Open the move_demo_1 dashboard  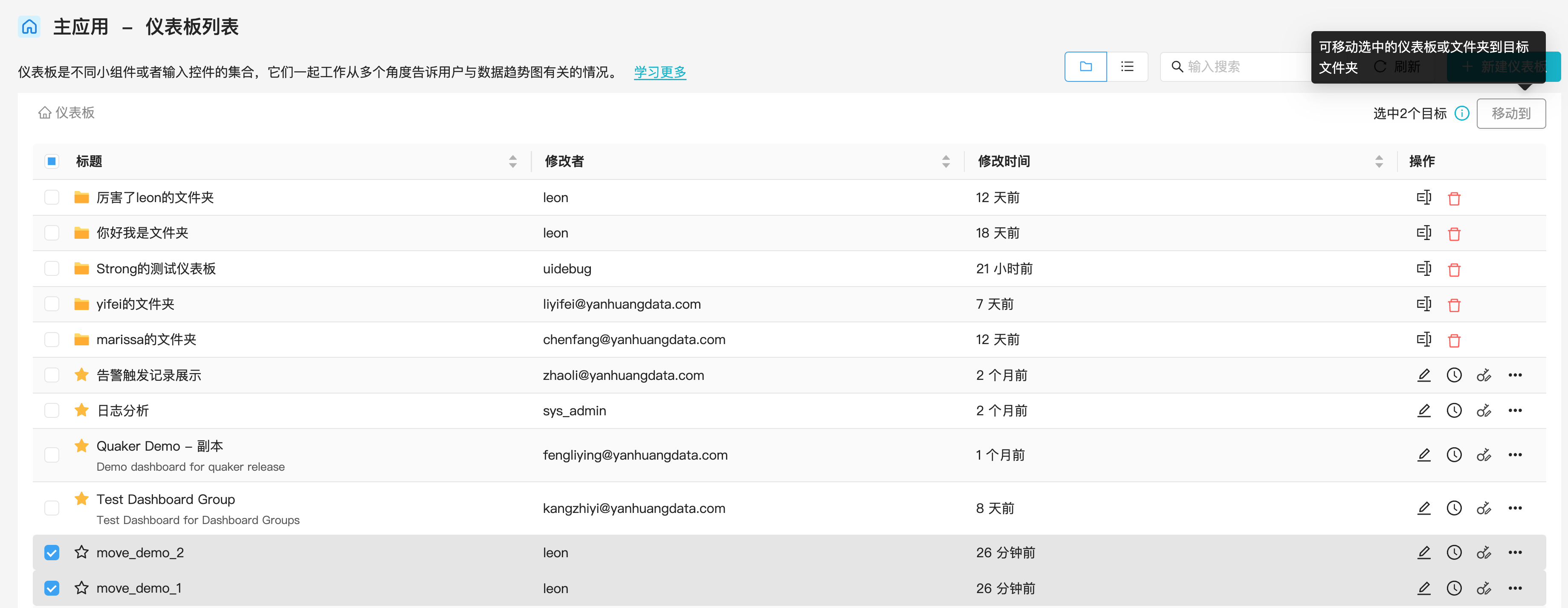pos(139,588)
